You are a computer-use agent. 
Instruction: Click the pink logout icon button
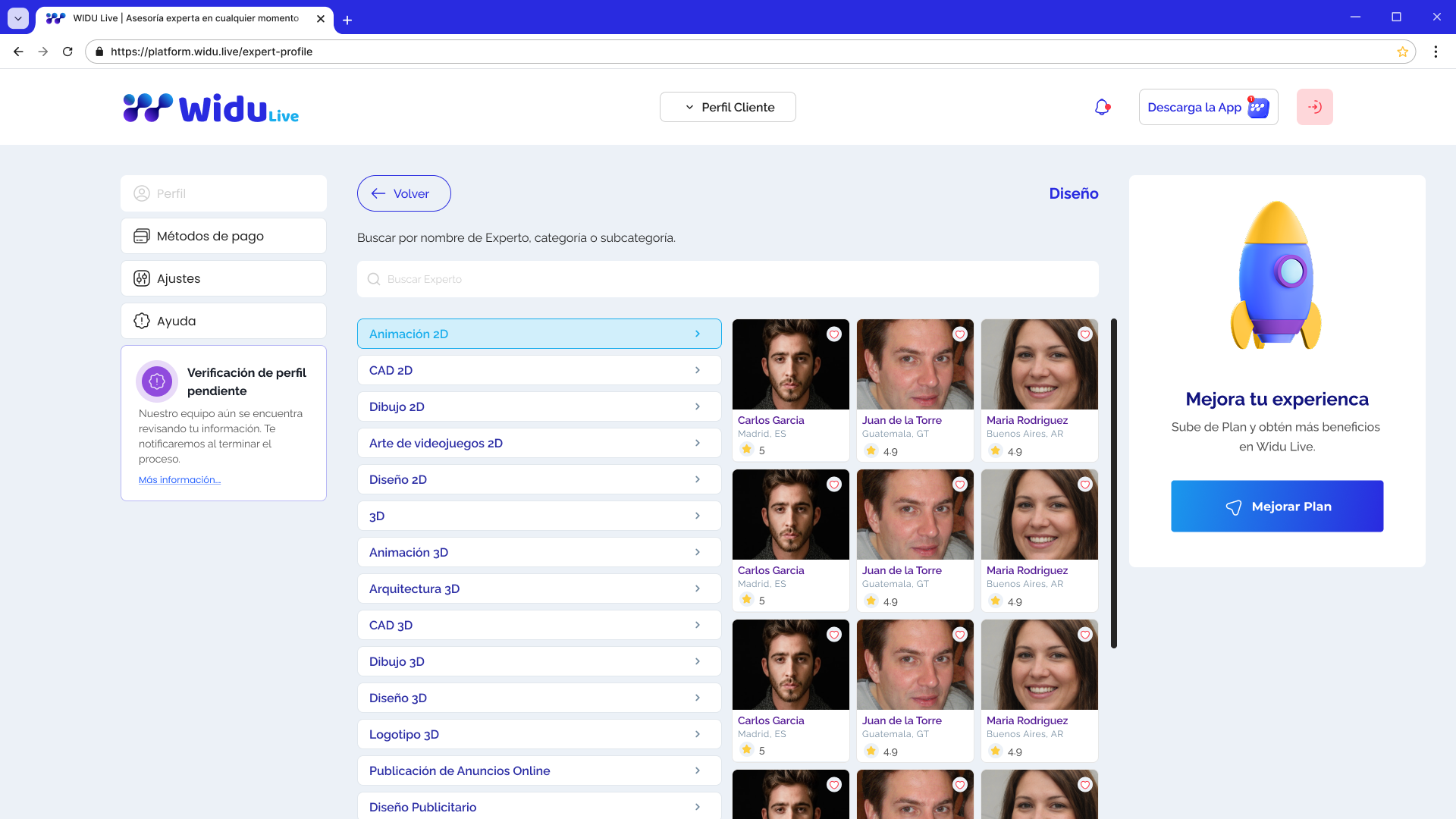point(1314,107)
